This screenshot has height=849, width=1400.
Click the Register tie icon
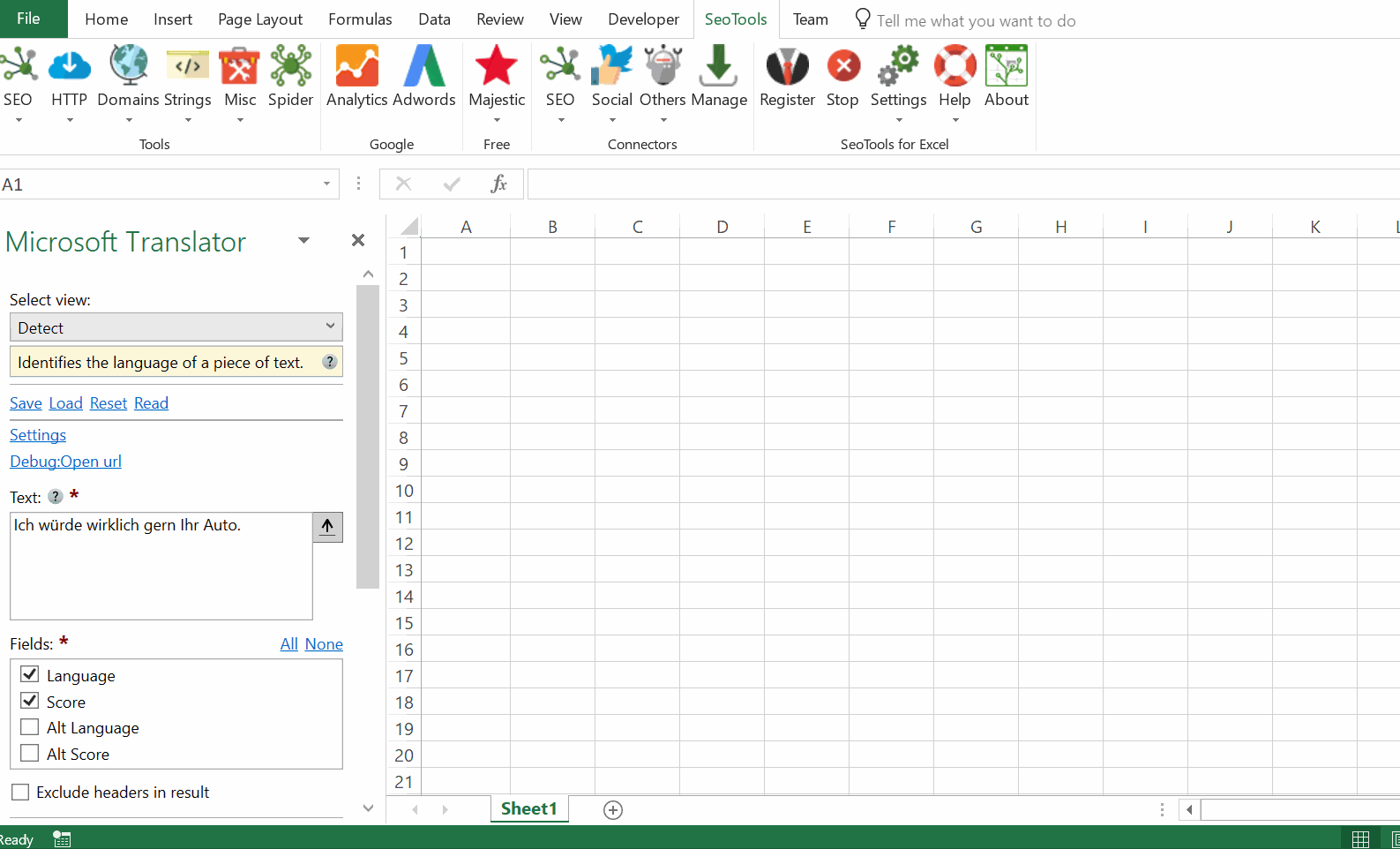[x=788, y=67]
